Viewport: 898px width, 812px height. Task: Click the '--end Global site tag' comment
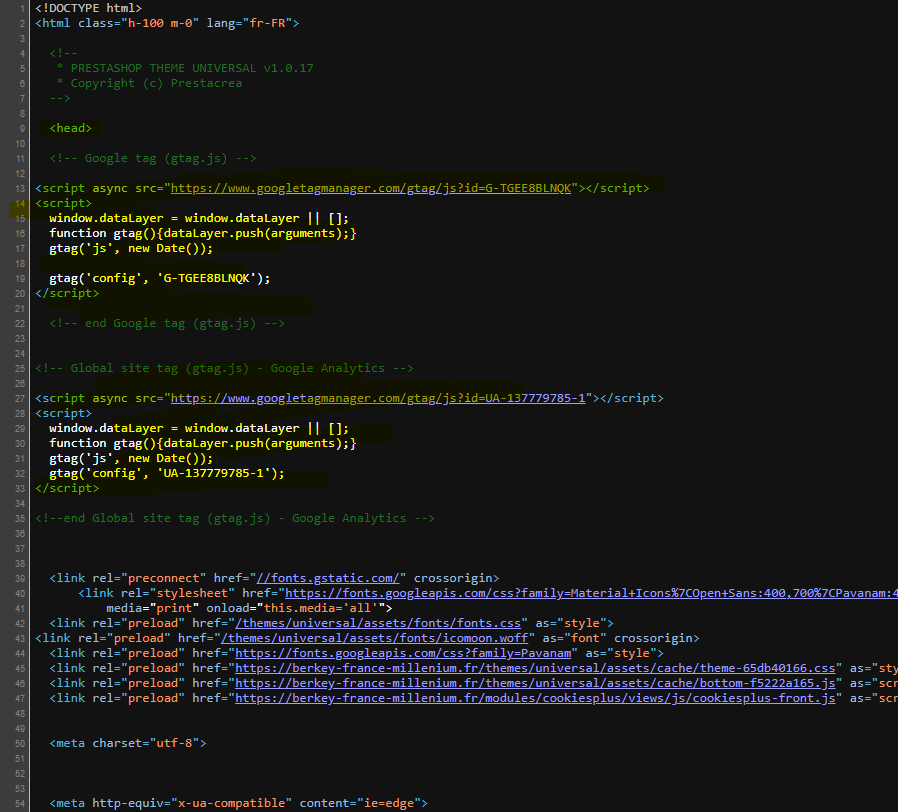(235, 518)
